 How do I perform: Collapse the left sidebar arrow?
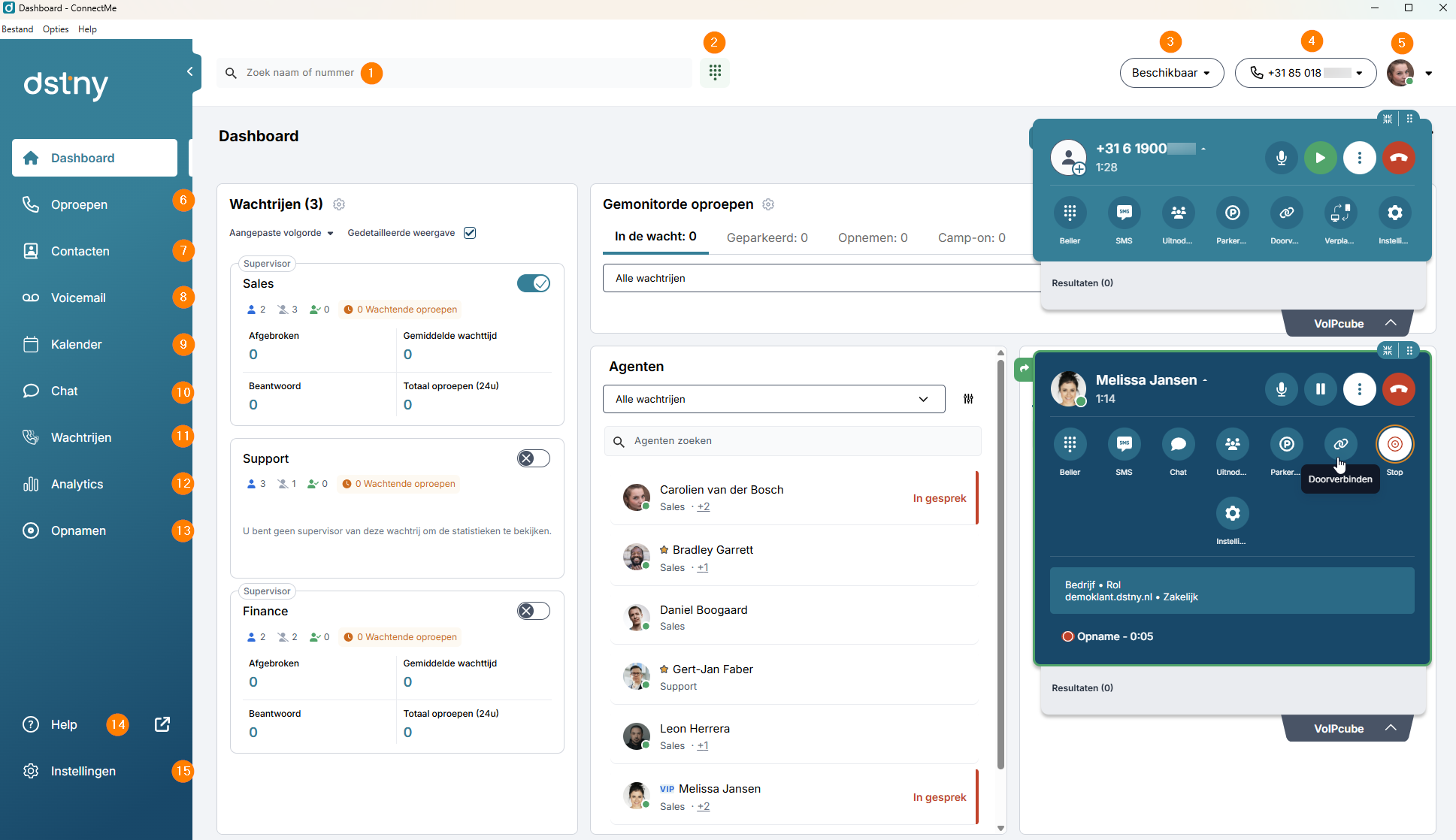(x=189, y=71)
